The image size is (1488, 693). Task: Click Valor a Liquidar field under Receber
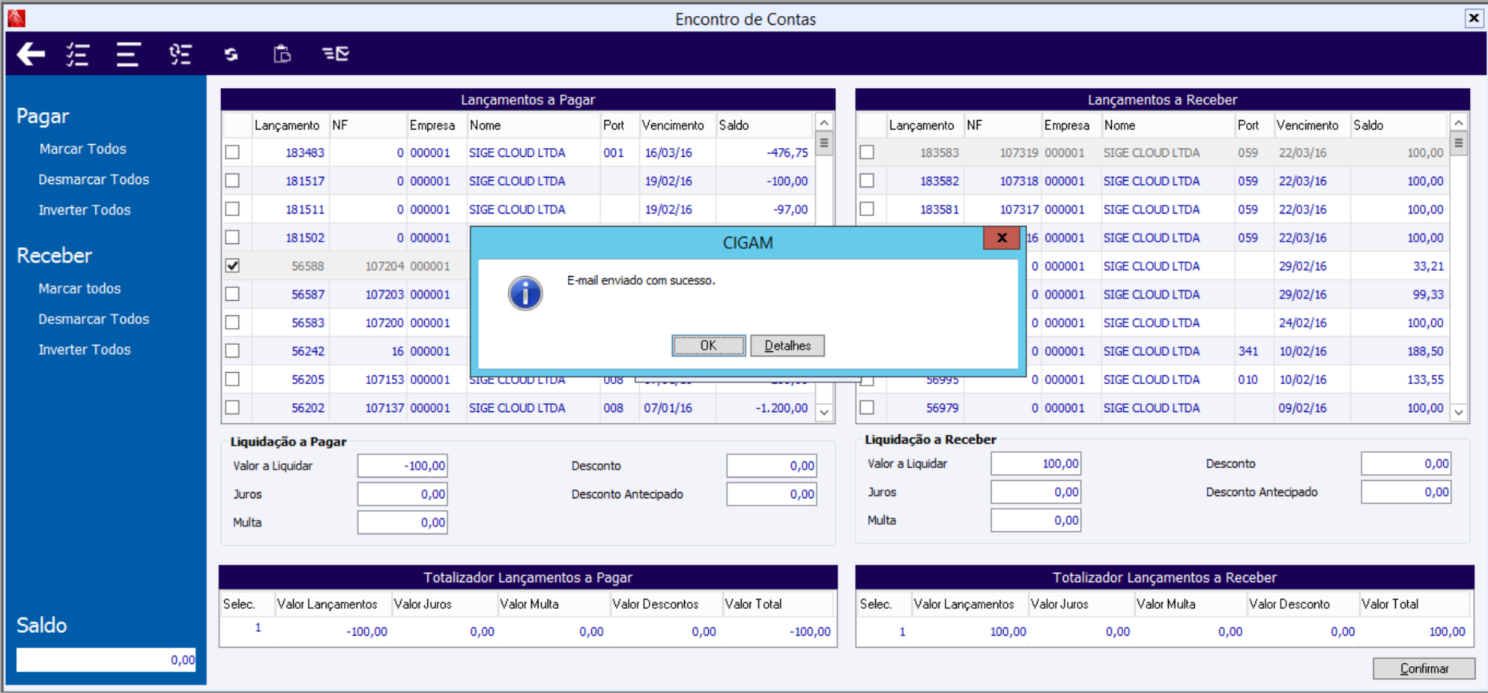(x=1036, y=464)
